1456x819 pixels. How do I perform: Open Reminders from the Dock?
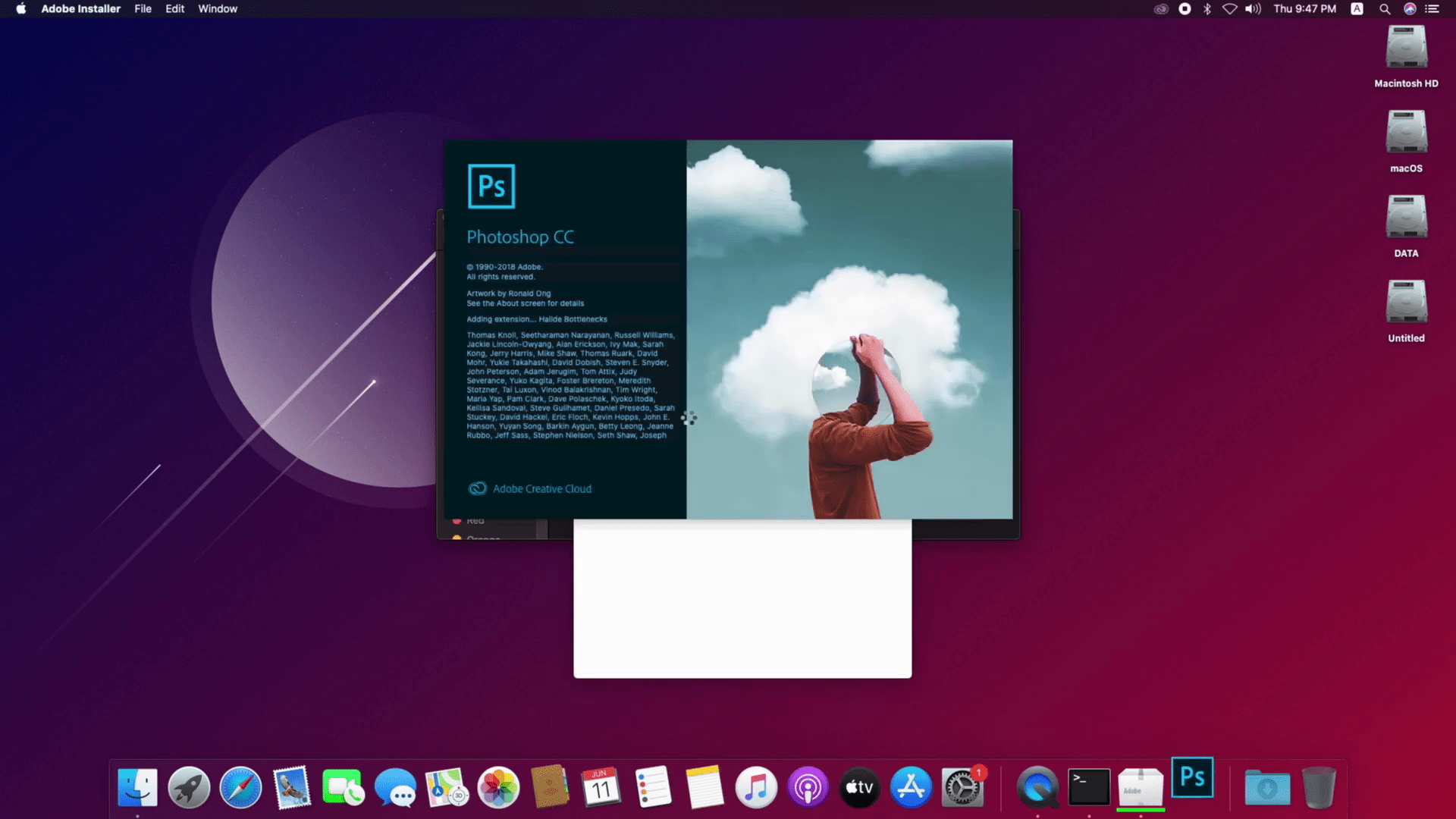coord(653,787)
